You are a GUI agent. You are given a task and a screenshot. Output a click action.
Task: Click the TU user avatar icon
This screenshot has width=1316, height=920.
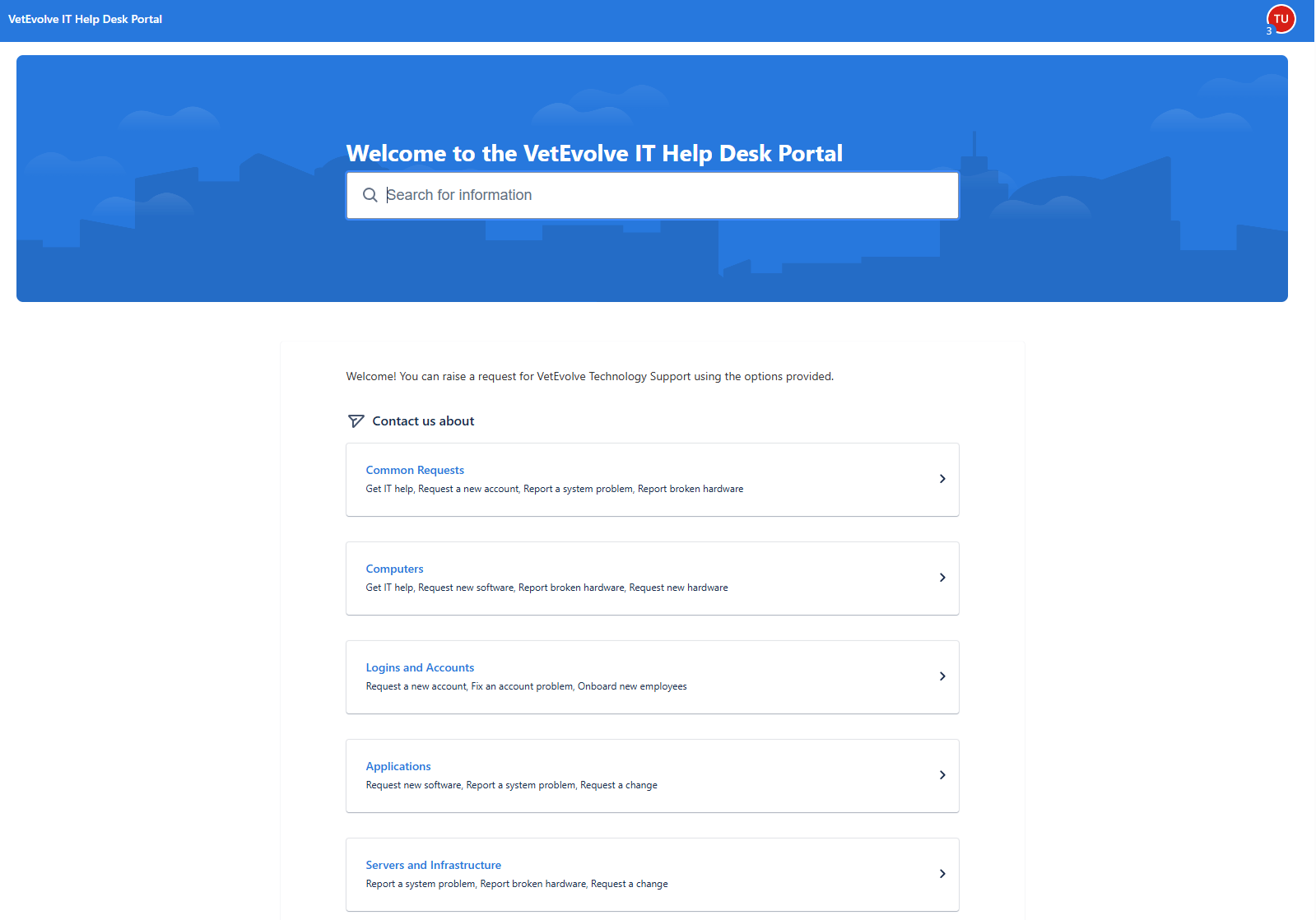[x=1281, y=19]
